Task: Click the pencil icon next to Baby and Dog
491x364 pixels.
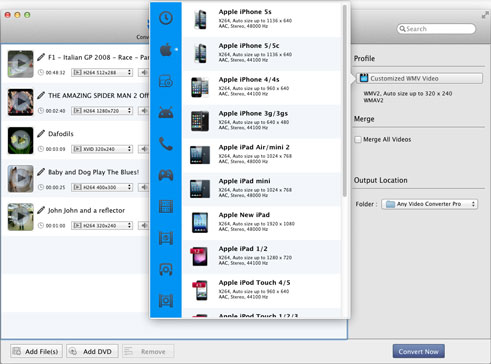Action: [x=41, y=172]
